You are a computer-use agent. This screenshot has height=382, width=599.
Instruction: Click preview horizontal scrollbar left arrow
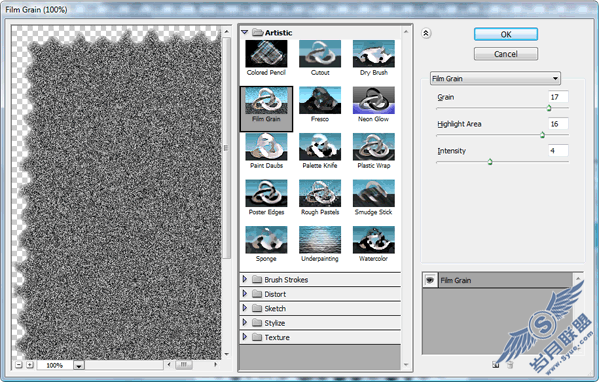pyautogui.click(x=169, y=364)
